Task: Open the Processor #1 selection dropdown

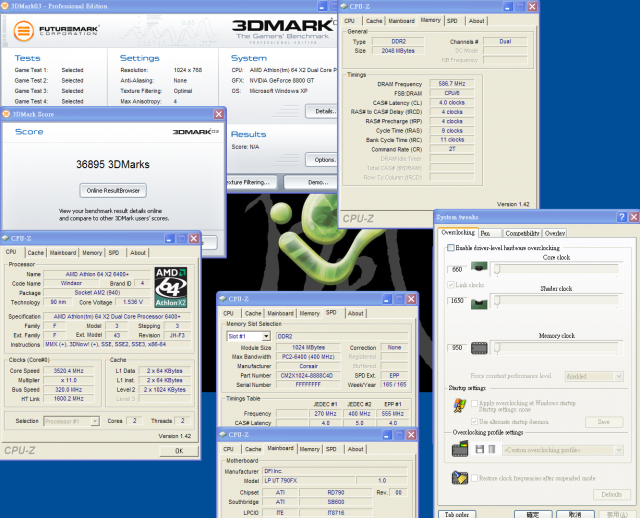Action: tap(95, 421)
